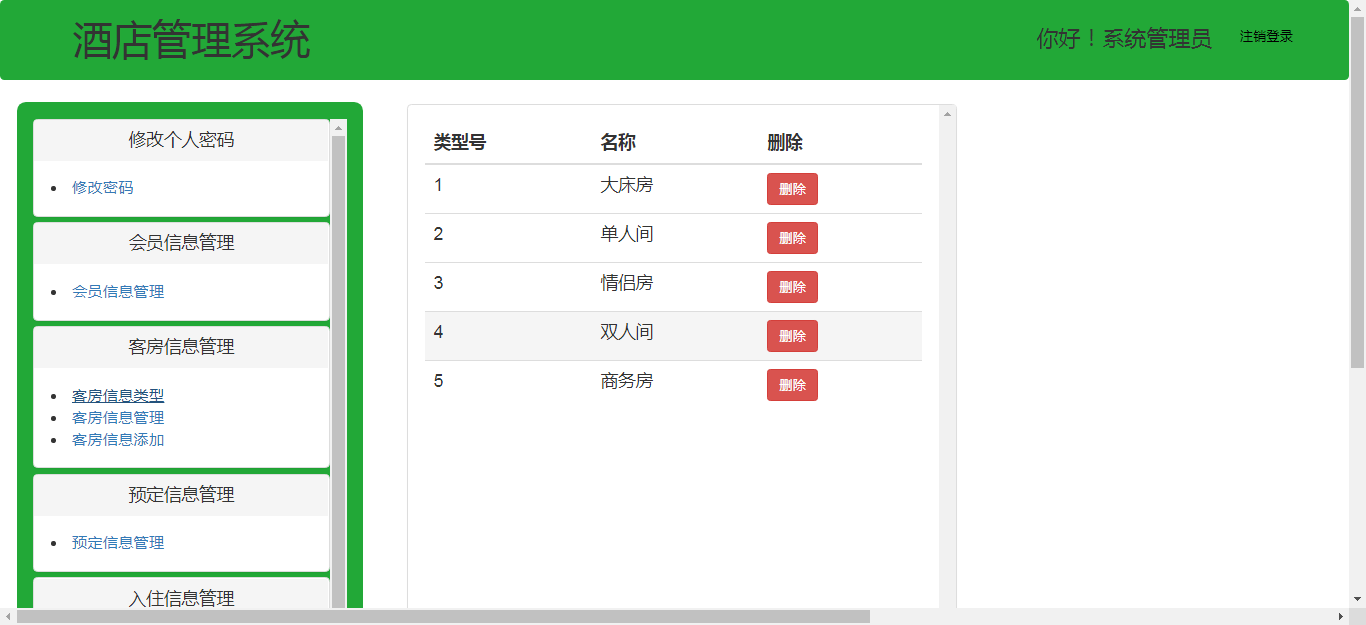1366x625 pixels.
Task: Go to the 客房信息管理 link
Action: coord(118,418)
